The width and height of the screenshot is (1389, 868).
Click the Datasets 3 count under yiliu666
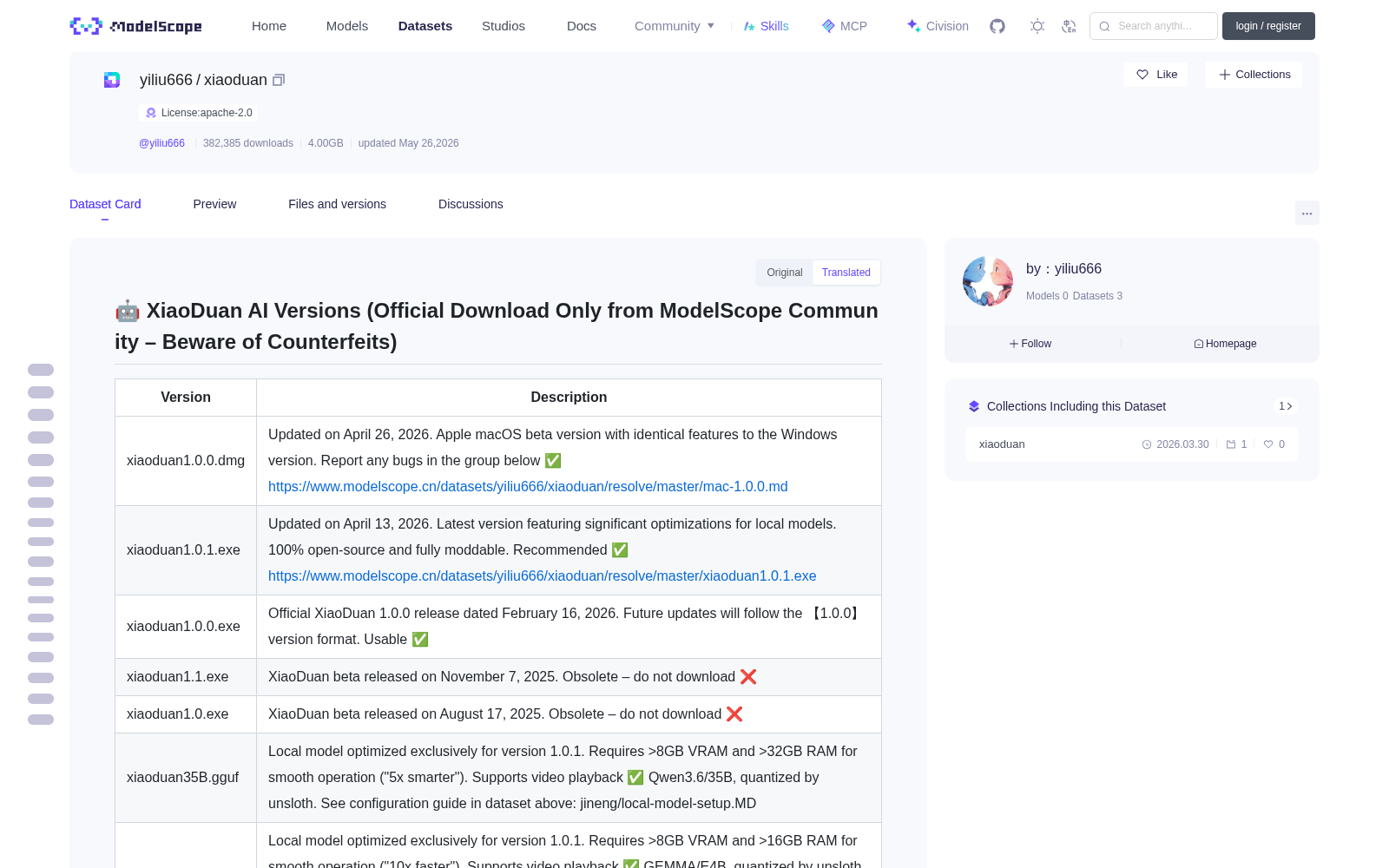point(1097,296)
